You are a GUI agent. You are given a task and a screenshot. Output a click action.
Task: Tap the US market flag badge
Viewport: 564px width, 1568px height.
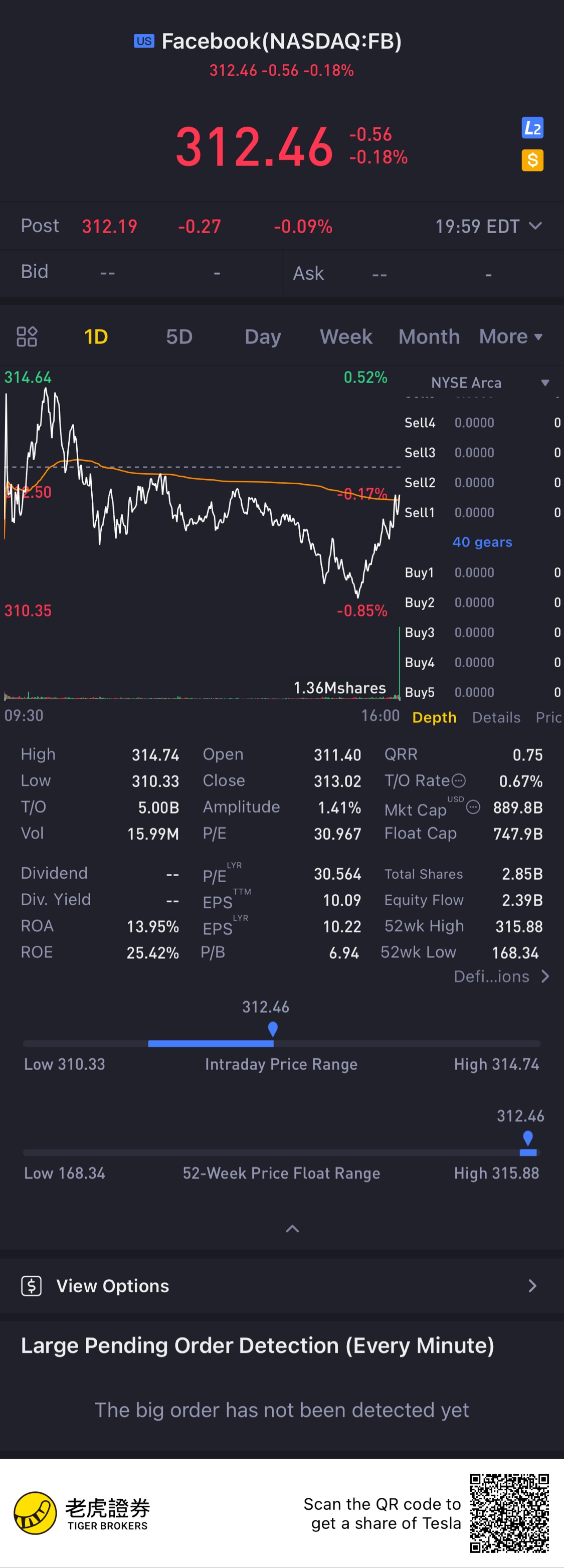(x=144, y=41)
